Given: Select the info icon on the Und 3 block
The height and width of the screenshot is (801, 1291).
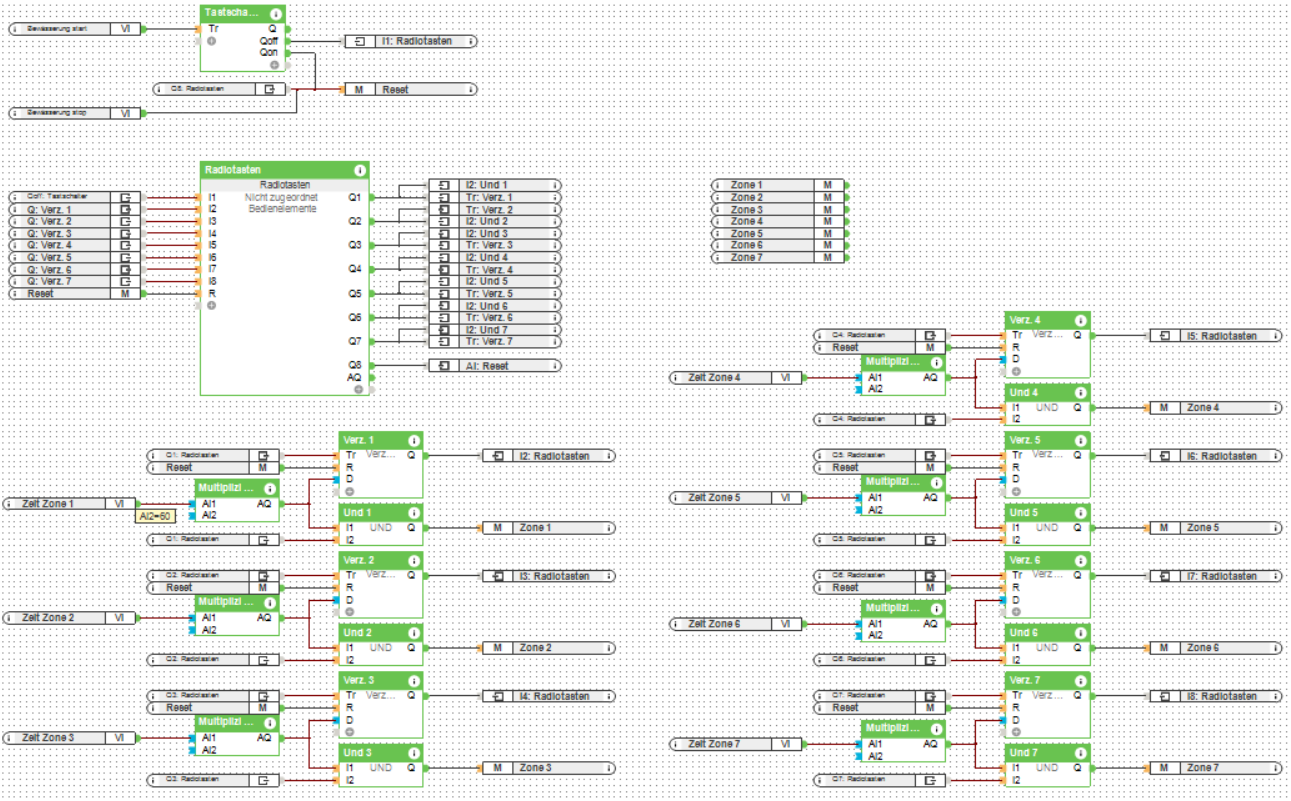Looking at the screenshot, I should (413, 753).
